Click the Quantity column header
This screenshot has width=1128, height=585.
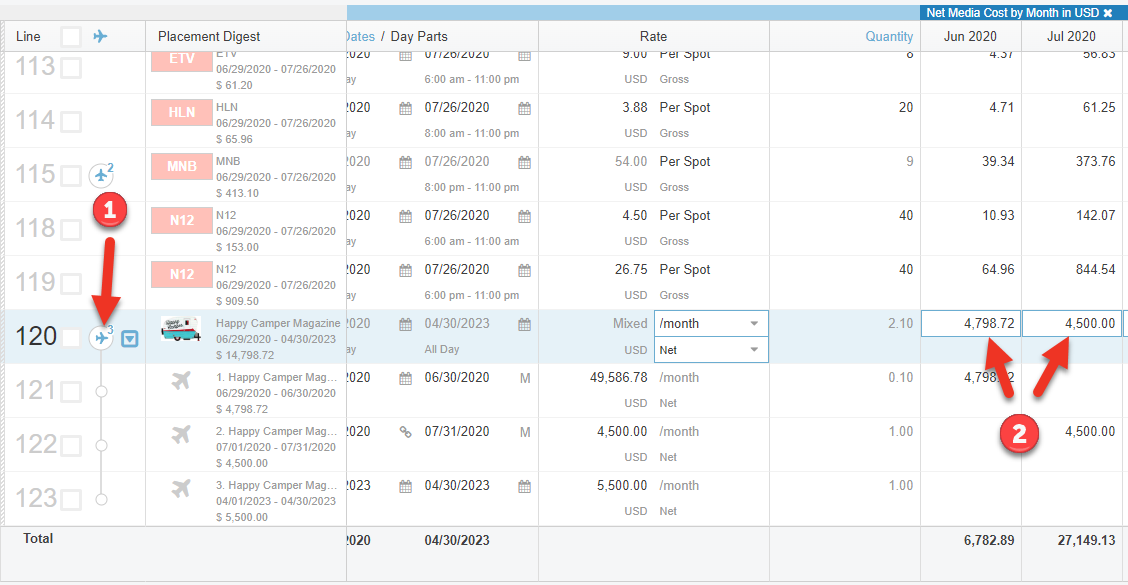[x=889, y=36]
